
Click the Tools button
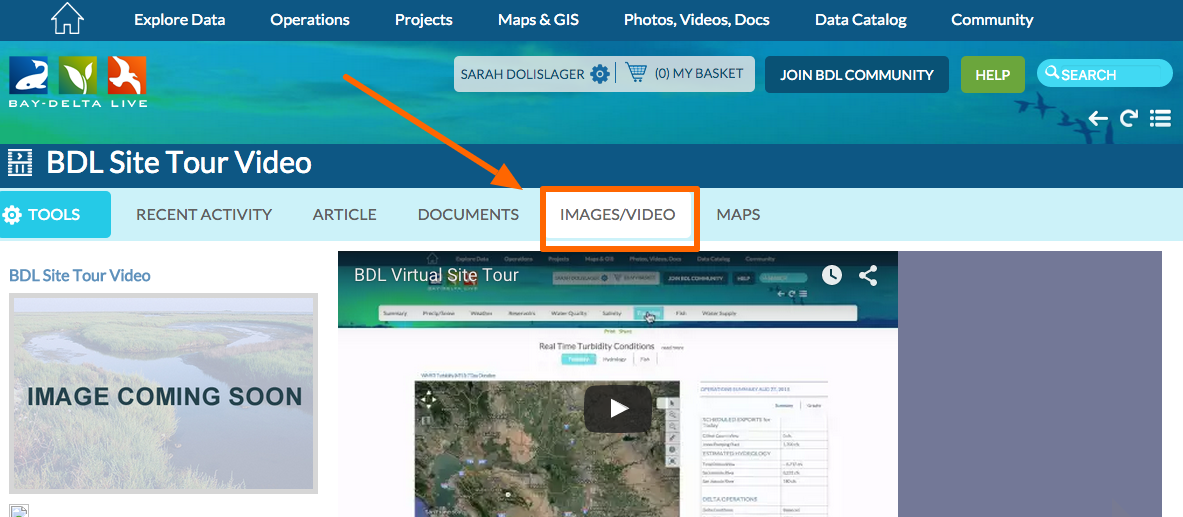point(55,214)
